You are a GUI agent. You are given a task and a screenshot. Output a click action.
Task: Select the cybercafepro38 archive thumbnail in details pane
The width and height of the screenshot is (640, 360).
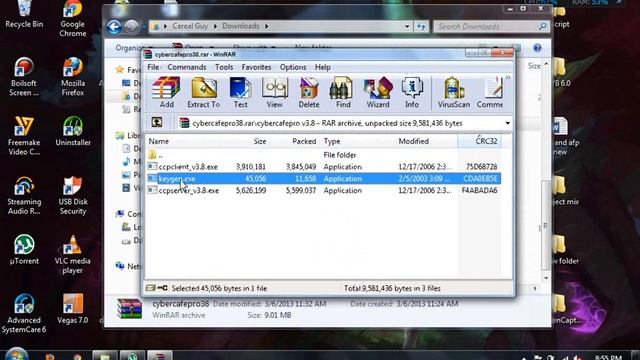tap(129, 309)
